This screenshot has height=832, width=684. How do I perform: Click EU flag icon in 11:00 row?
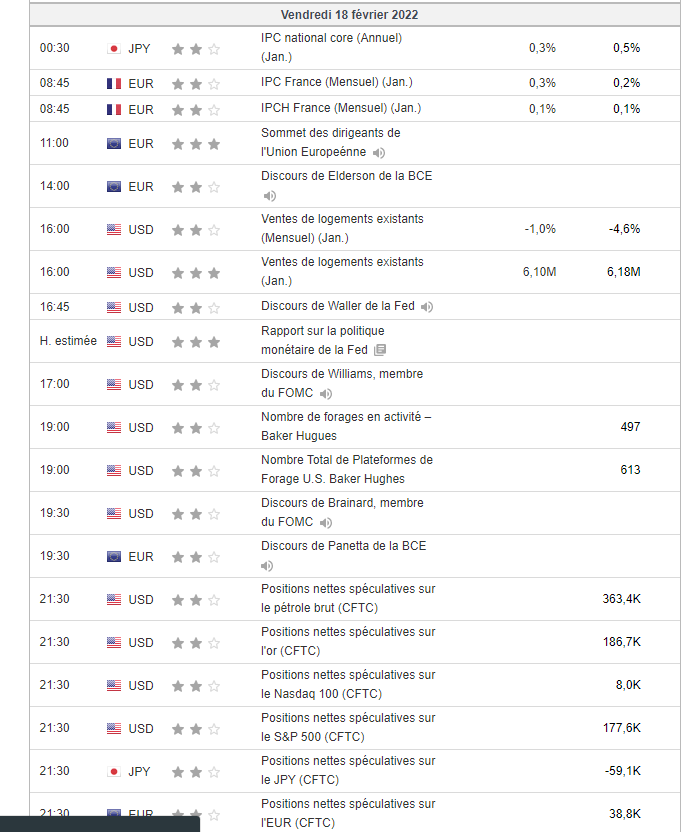pos(113,143)
